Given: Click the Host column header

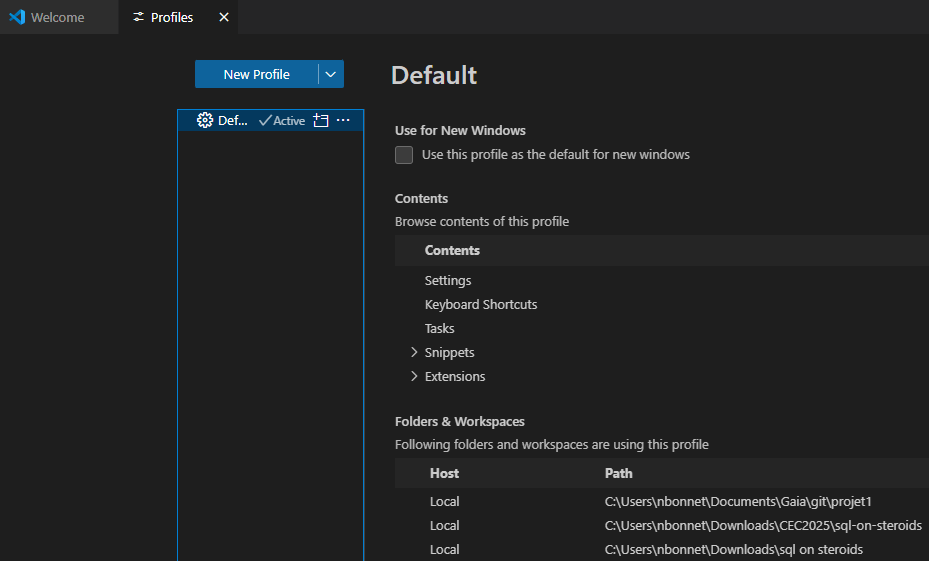Looking at the screenshot, I should 444,473.
